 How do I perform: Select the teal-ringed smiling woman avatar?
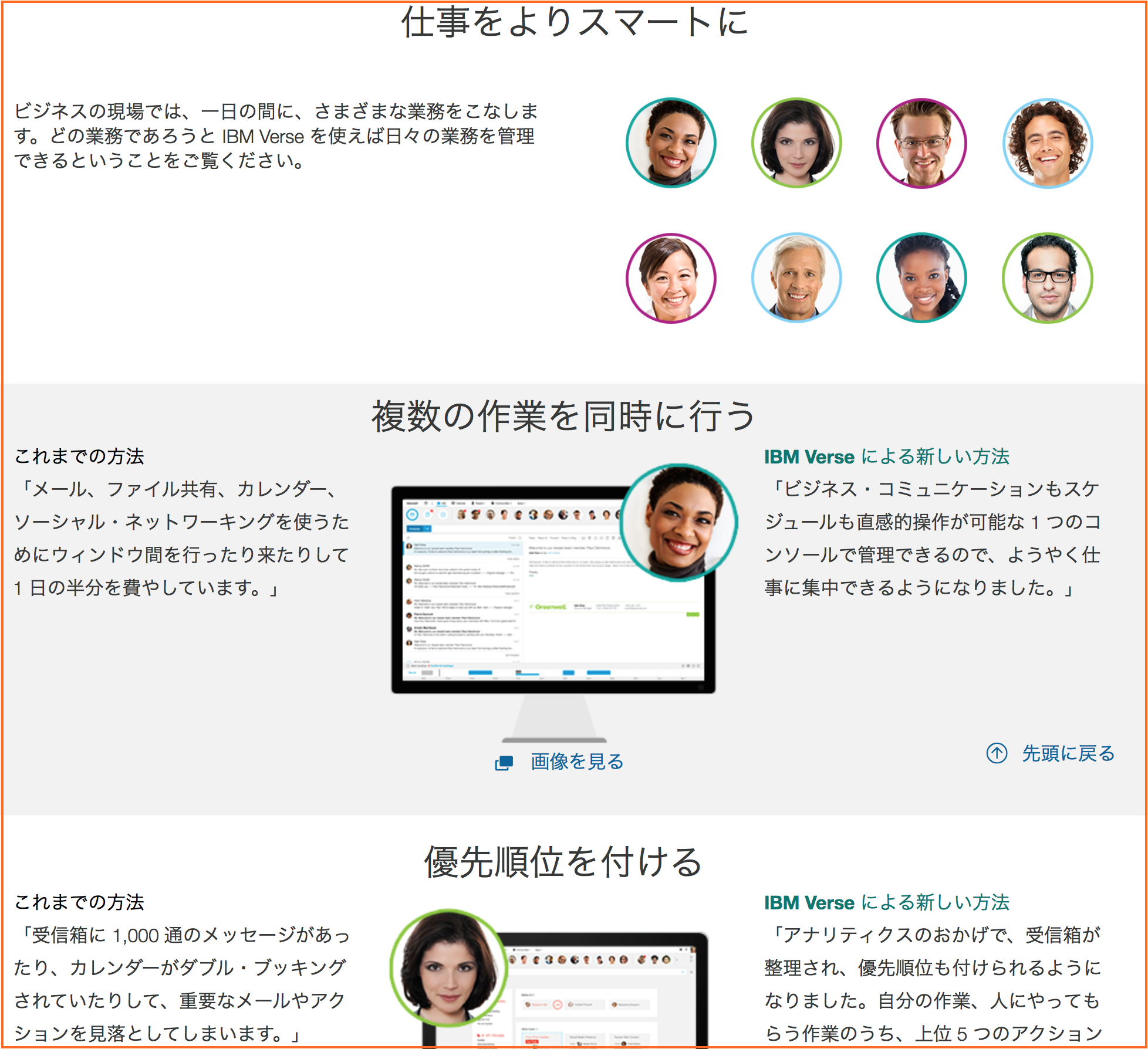point(671,143)
